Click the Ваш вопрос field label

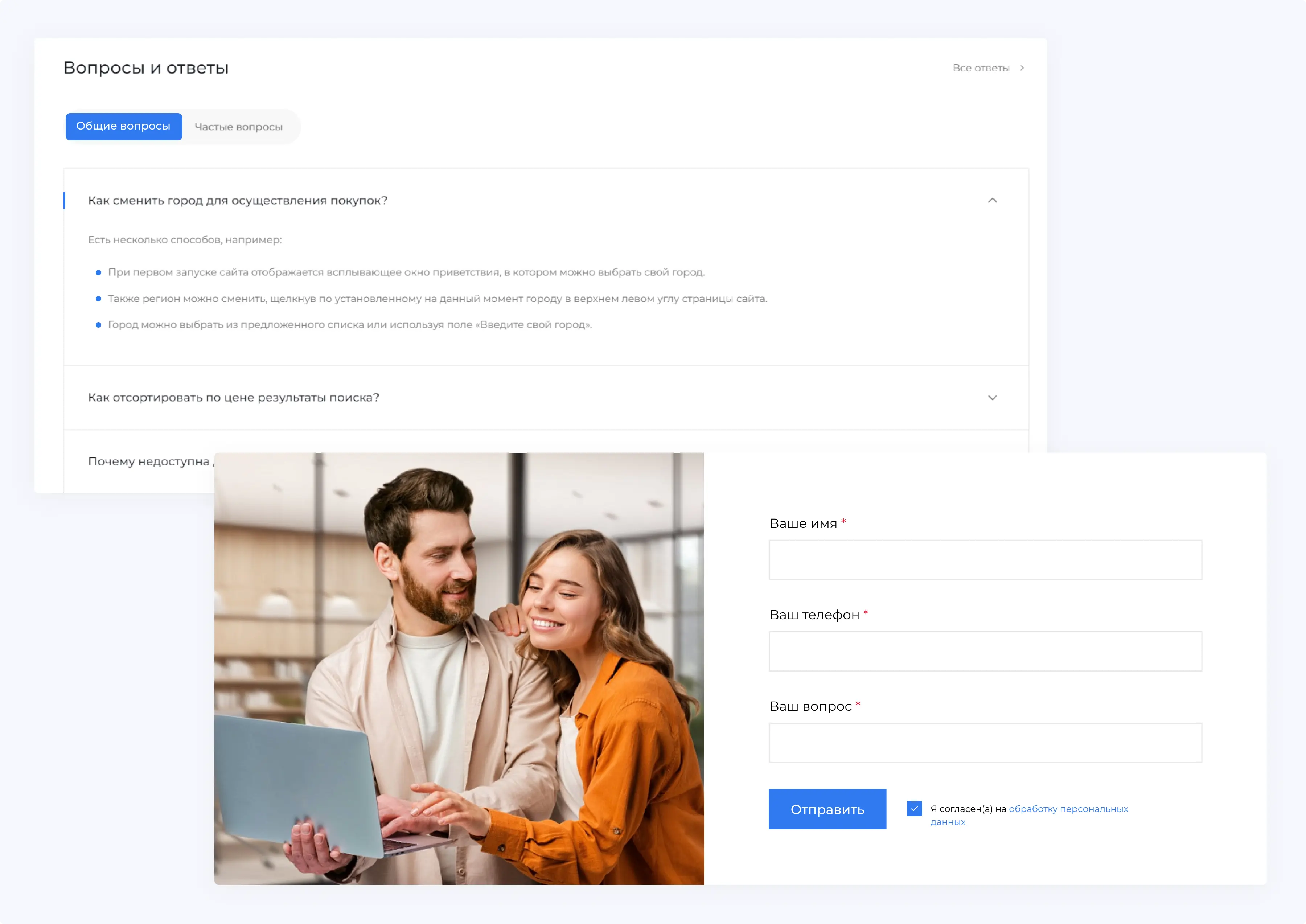(810, 706)
